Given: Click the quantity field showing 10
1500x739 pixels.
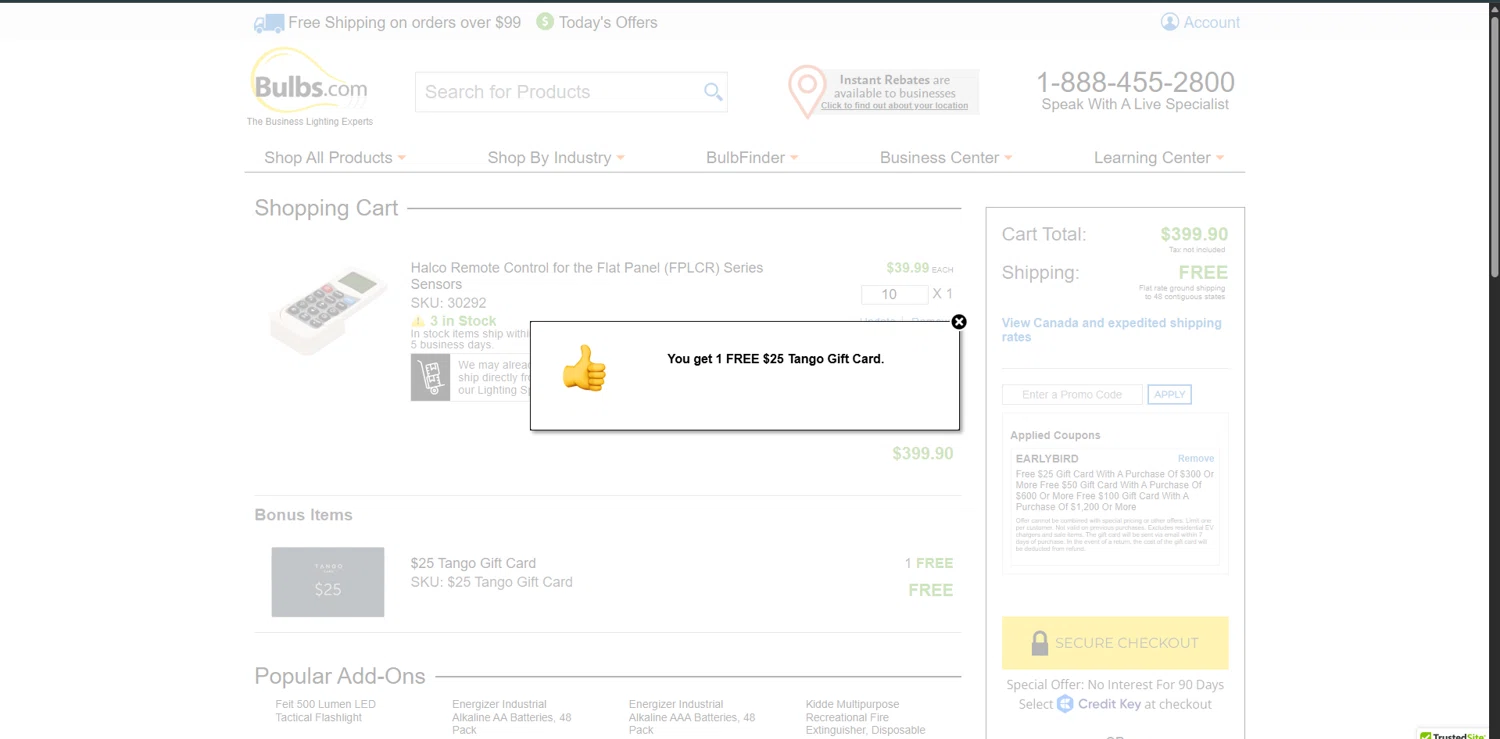Looking at the screenshot, I should tap(894, 294).
